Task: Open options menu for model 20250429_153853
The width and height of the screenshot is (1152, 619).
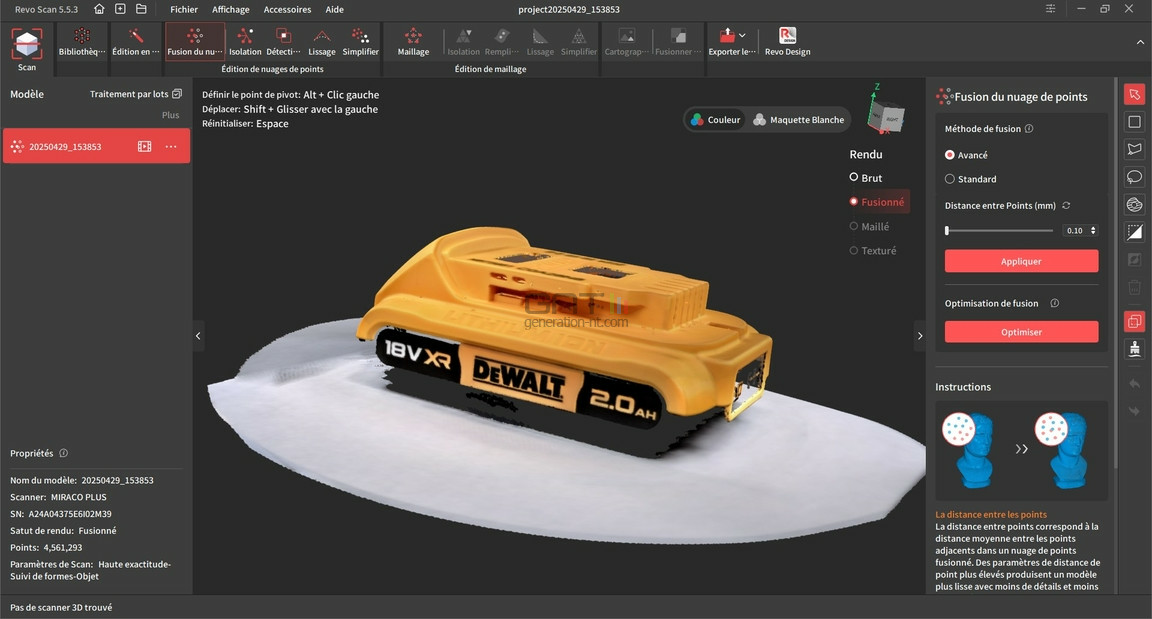Action: pyautogui.click(x=171, y=147)
